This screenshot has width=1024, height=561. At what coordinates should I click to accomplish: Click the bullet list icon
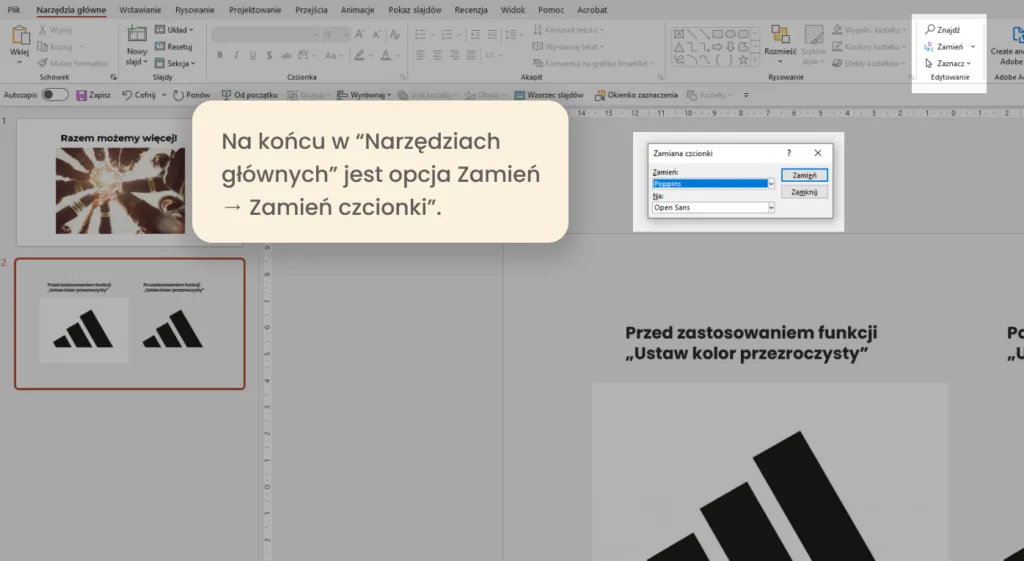pyautogui.click(x=421, y=34)
